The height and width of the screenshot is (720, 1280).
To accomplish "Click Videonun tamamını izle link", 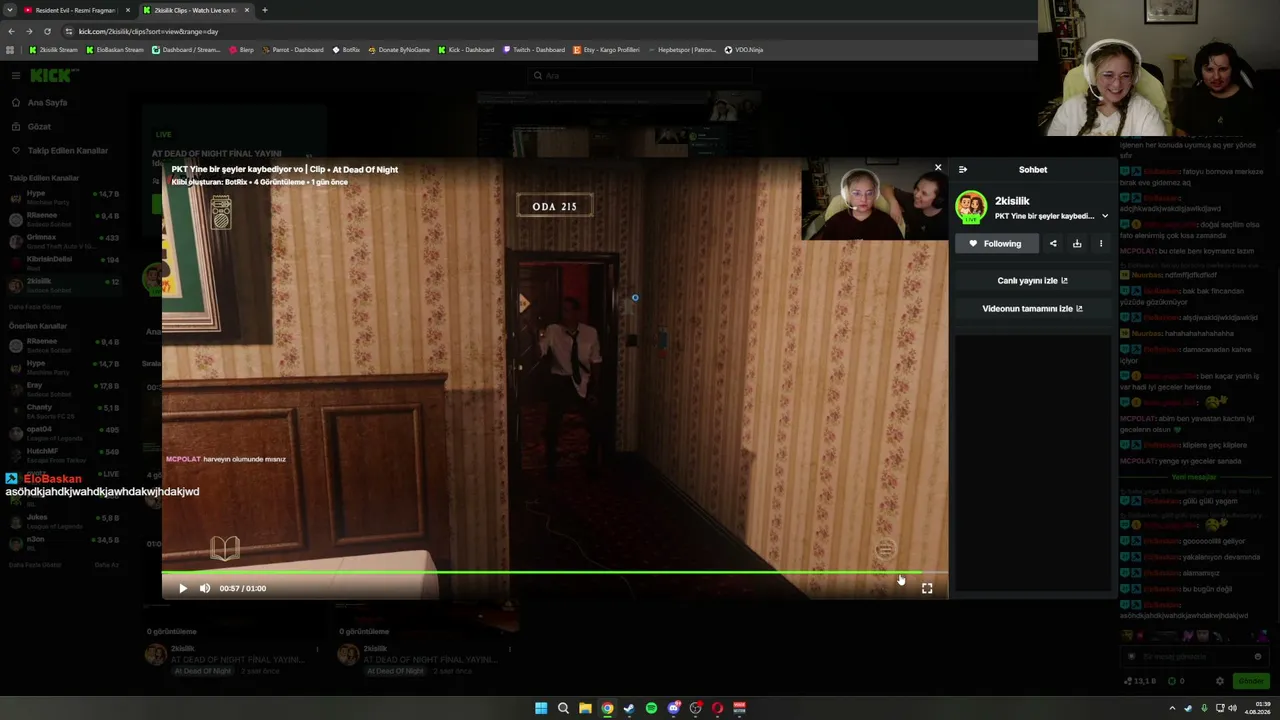I will pos(1032,309).
